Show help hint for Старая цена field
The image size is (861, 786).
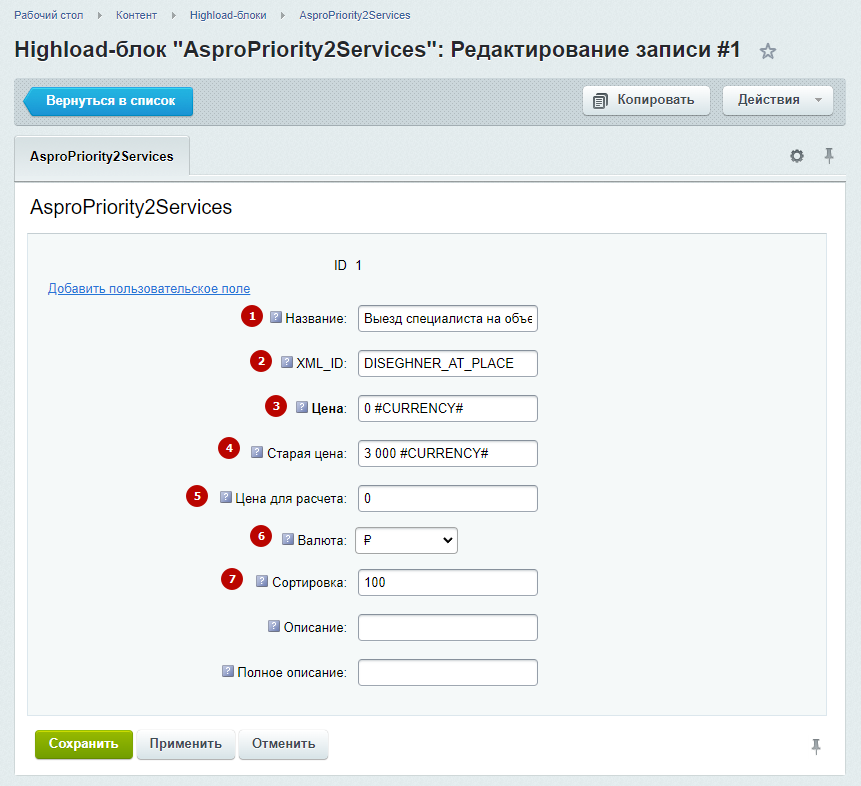pos(257,452)
